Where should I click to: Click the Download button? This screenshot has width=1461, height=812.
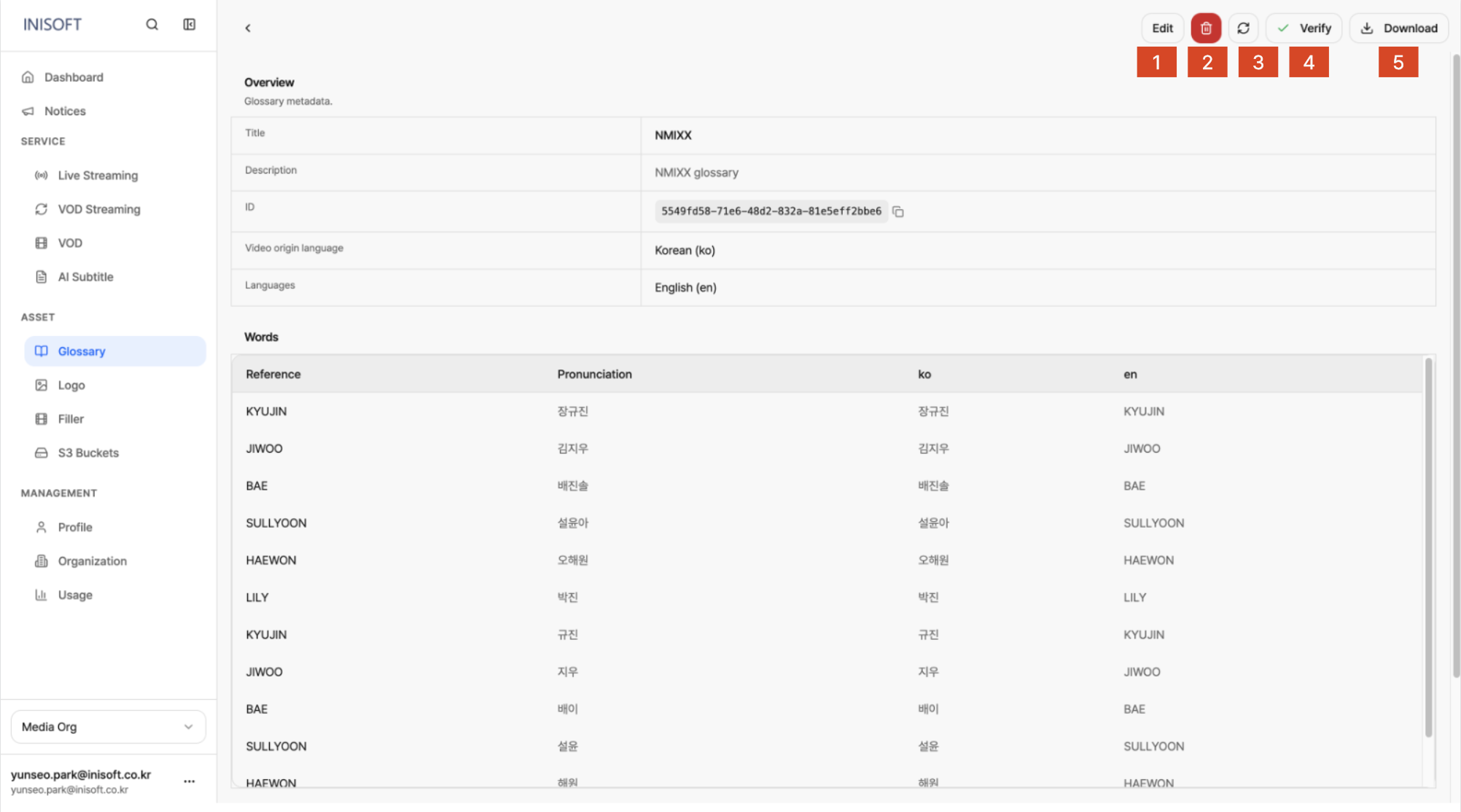1399,28
